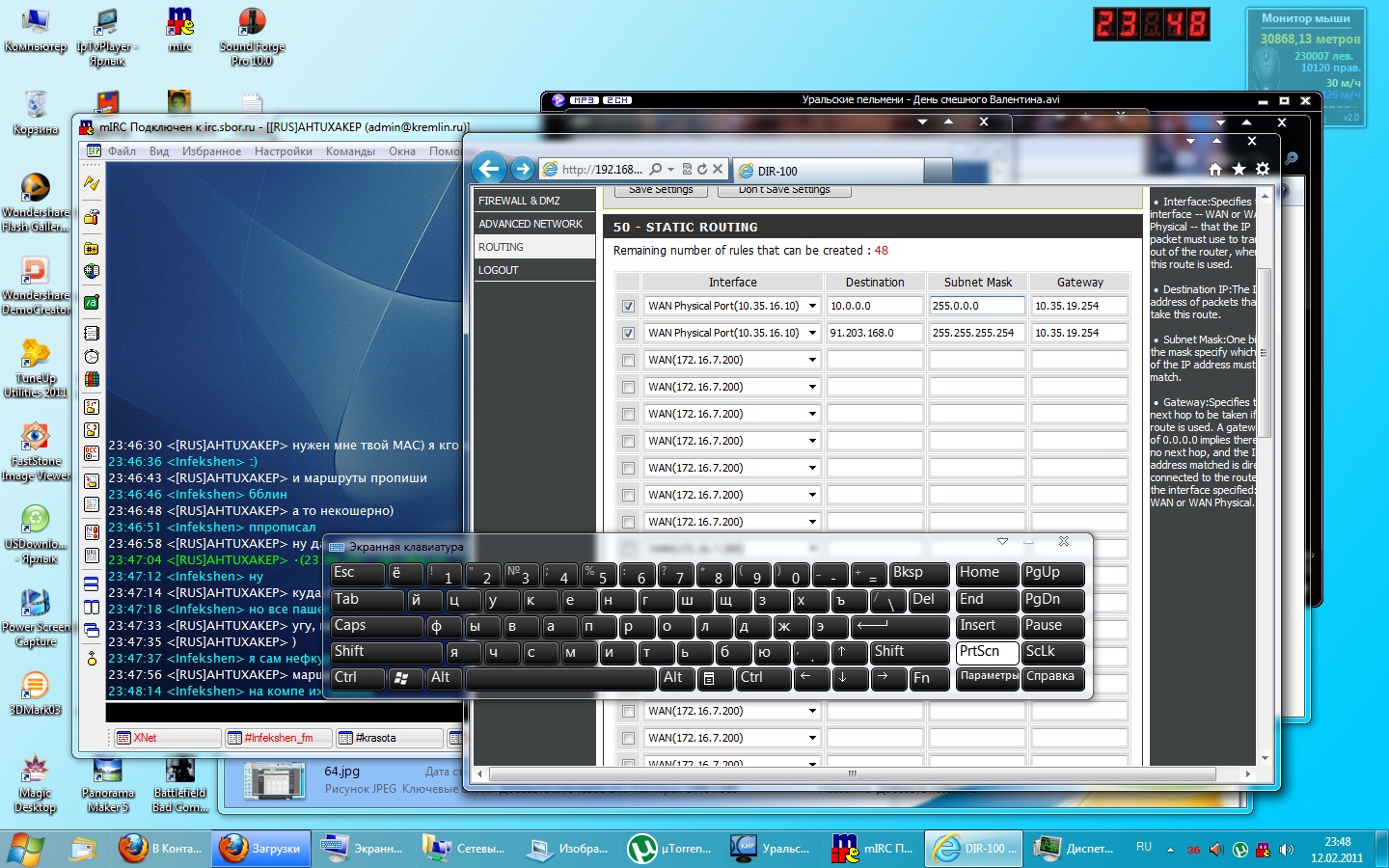
Task: Click the Справка key on on-screen keyboard
Action: [1053, 678]
